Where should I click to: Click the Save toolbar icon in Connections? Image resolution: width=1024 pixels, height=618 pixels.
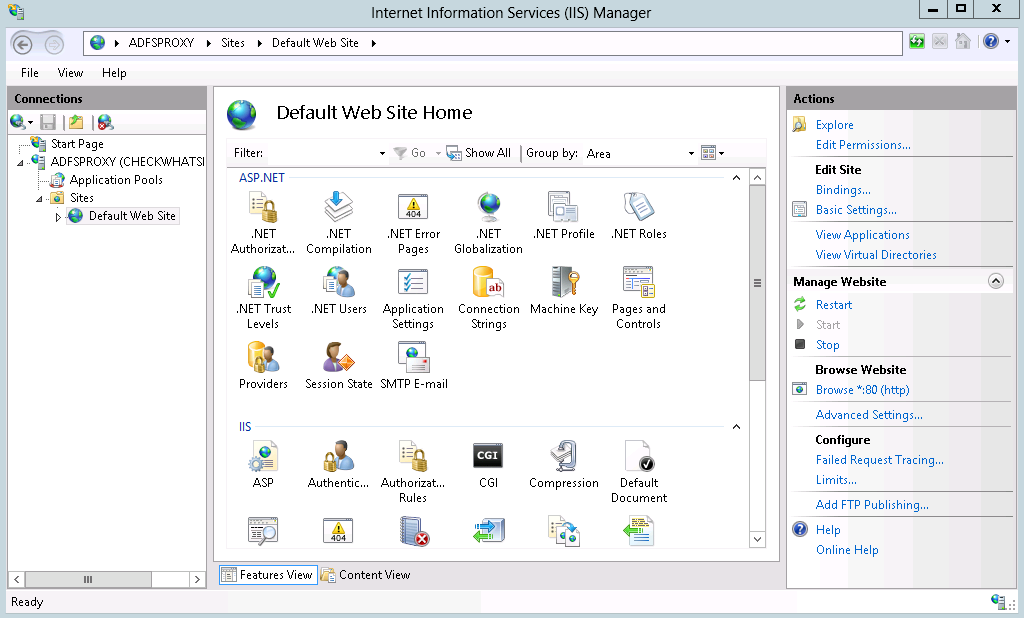pyautogui.click(x=48, y=122)
